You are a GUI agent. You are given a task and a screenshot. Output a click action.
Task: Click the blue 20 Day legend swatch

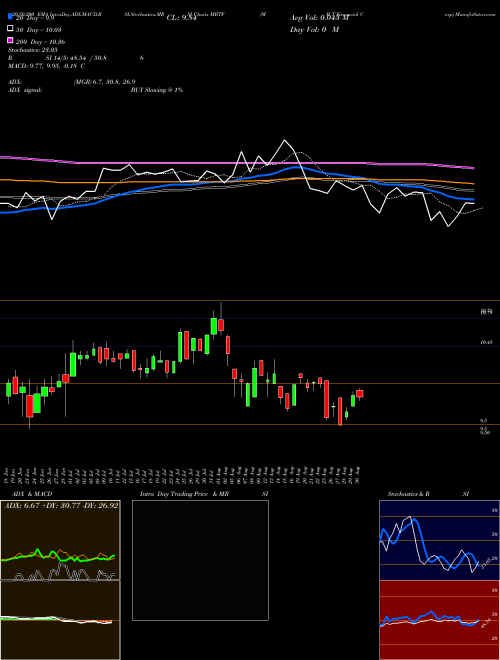pyautogui.click(x=10, y=17)
